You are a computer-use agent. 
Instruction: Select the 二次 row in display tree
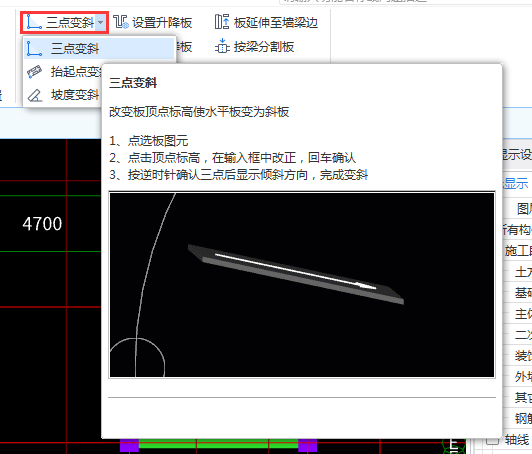(523, 335)
